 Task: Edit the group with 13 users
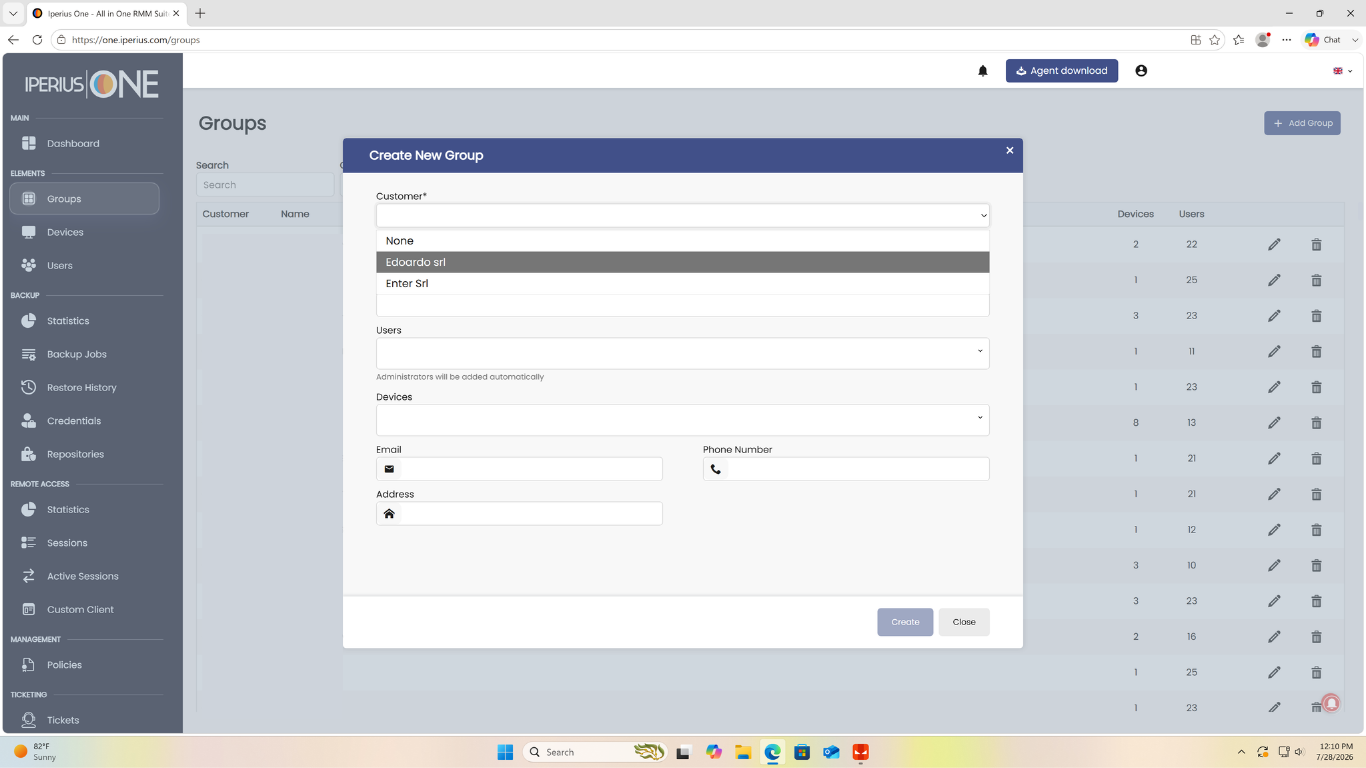(x=1274, y=423)
